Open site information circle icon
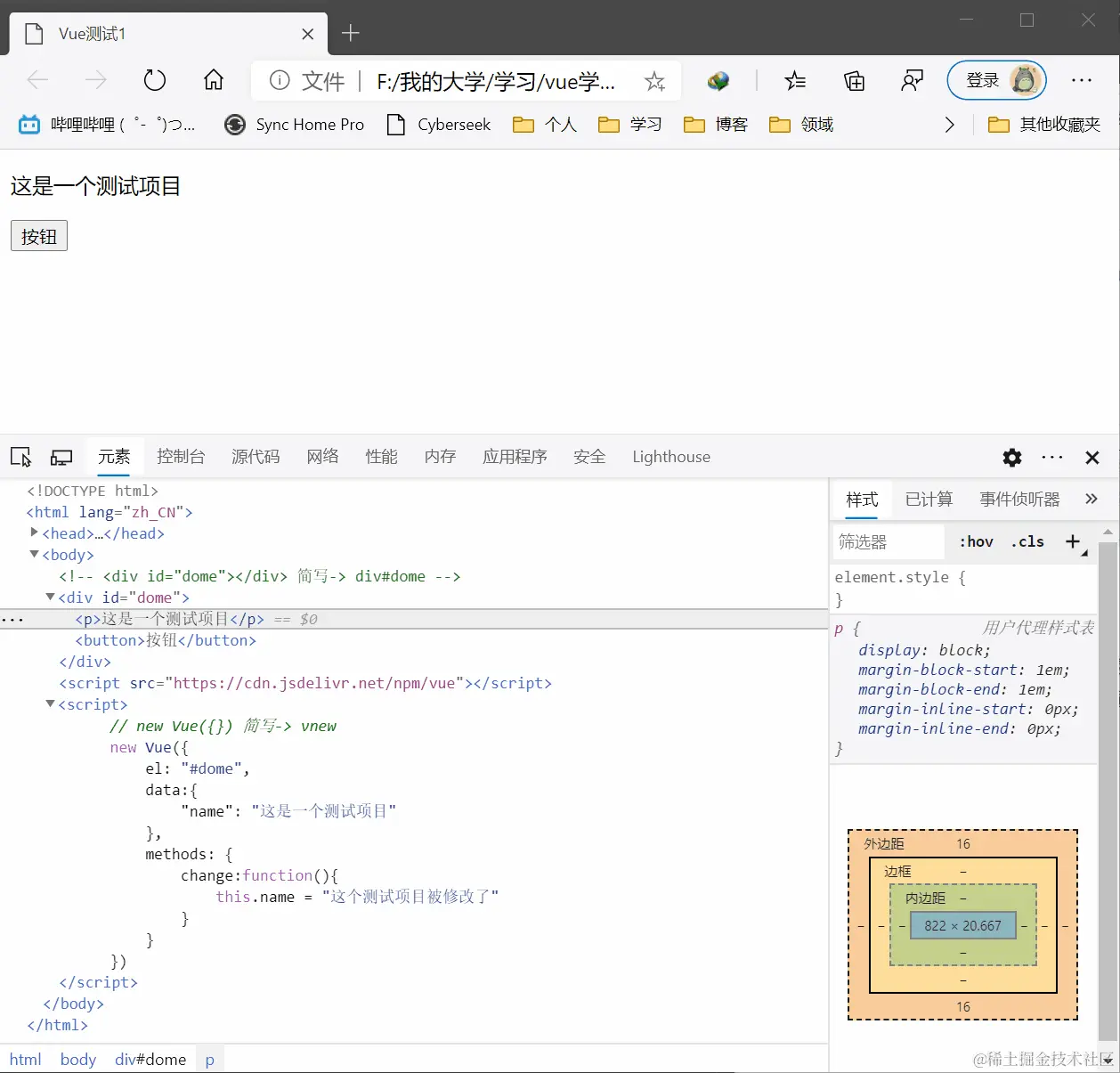This screenshot has width=1120, height=1073. tap(280, 81)
